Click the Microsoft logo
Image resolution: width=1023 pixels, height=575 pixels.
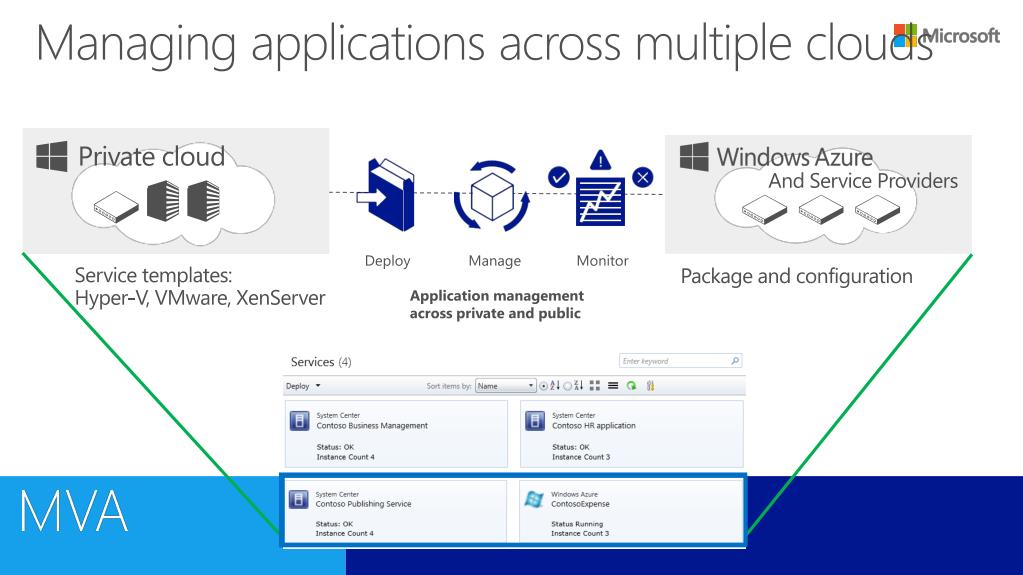click(947, 35)
